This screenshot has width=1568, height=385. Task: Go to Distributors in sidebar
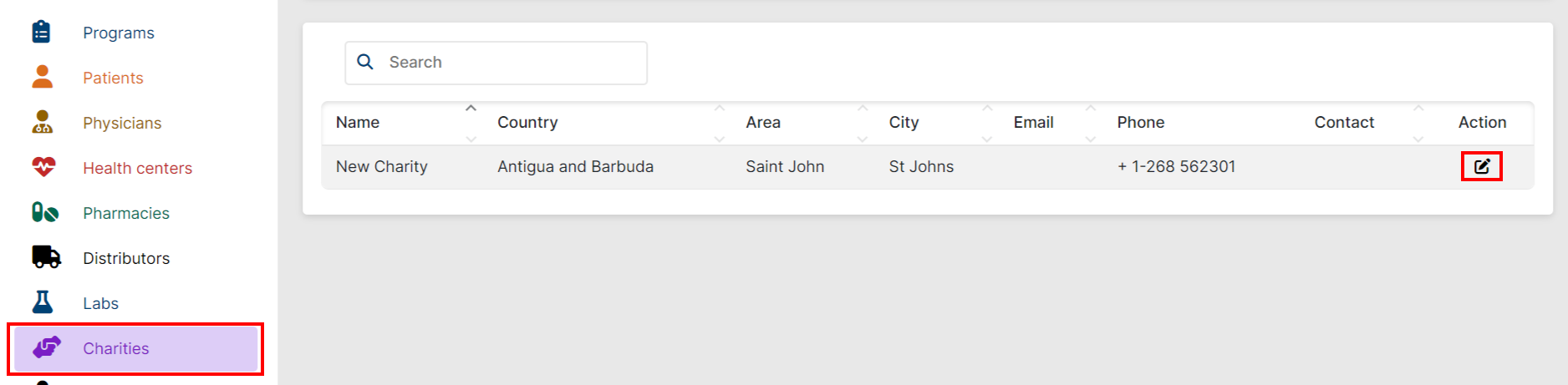click(126, 258)
